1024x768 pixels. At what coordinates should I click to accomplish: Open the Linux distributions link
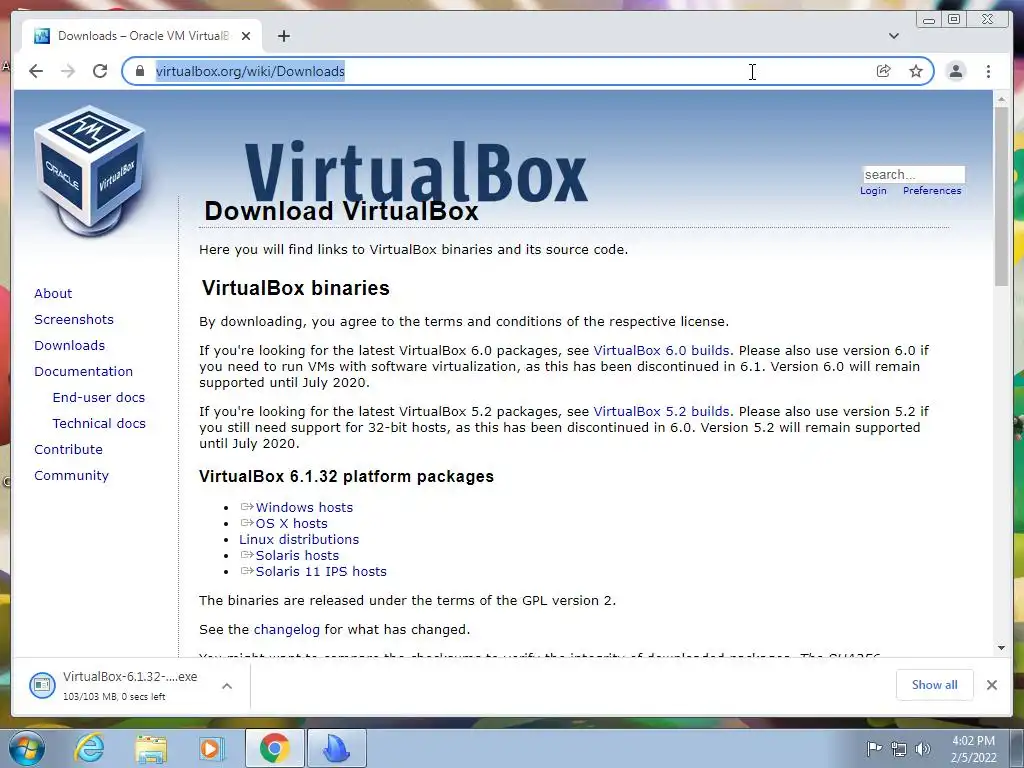pos(299,539)
